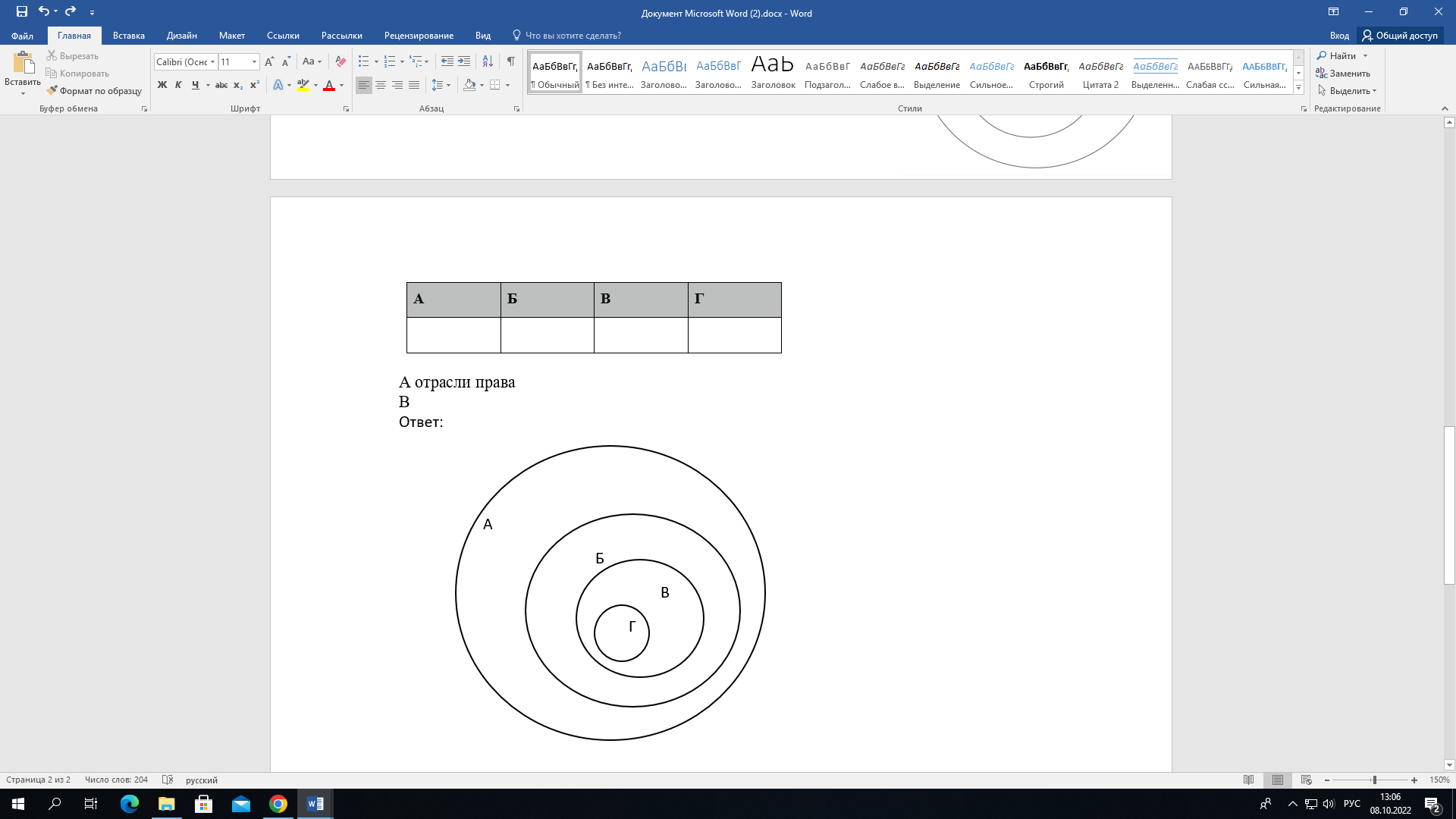Click the Общий доступ share button
The width and height of the screenshot is (1456, 819).
click(1400, 35)
